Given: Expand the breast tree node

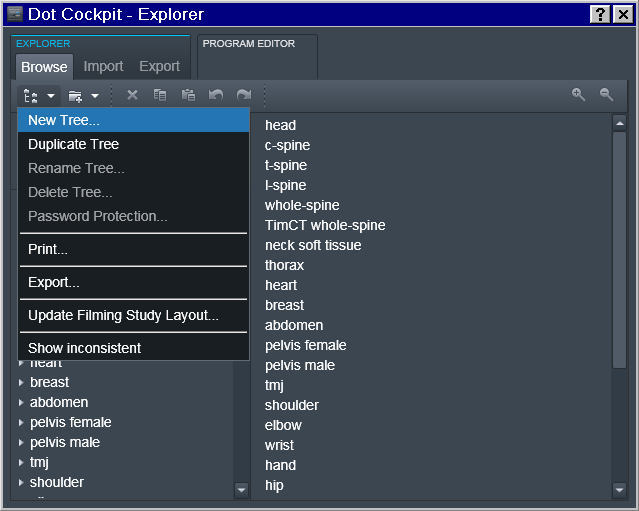Looking at the screenshot, I should 21,383.
